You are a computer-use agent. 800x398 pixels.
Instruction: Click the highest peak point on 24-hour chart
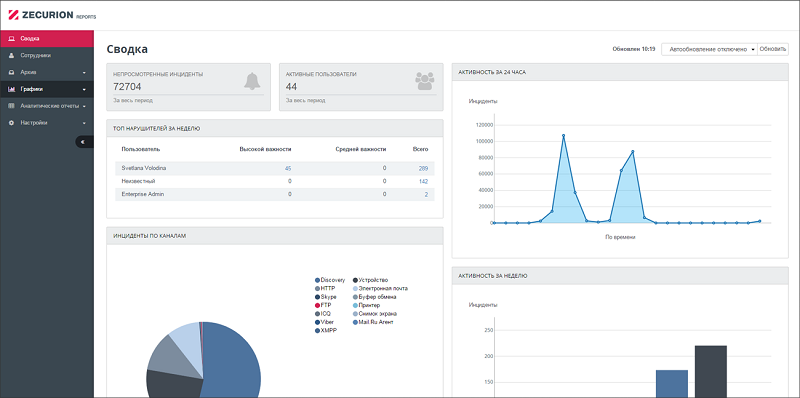564,136
